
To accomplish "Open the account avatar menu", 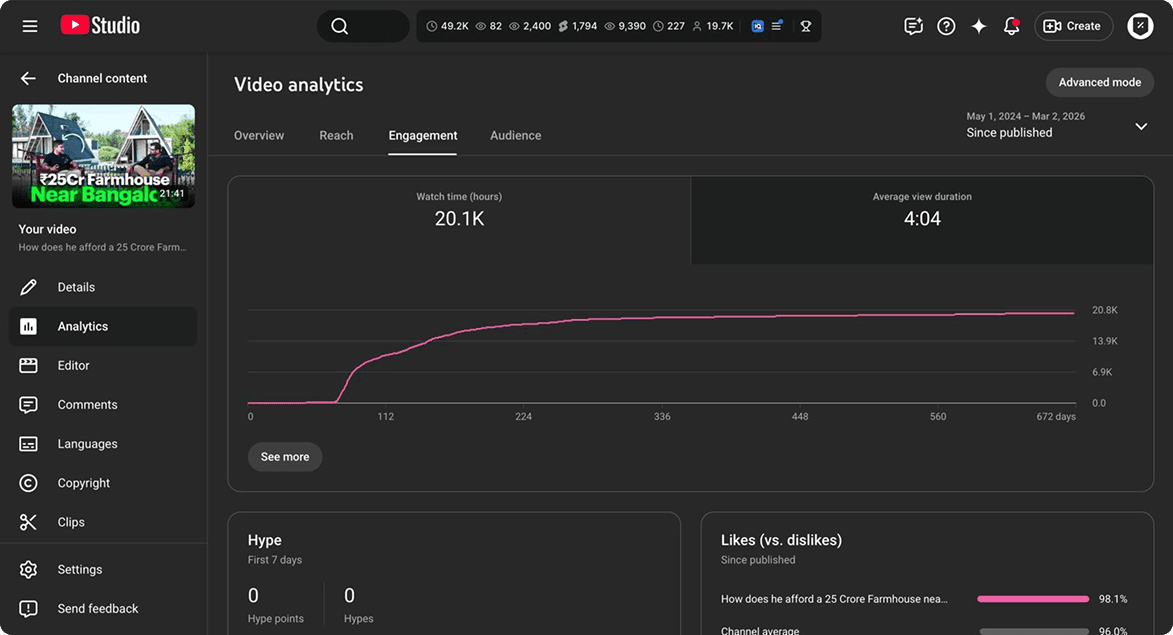I will click(x=1140, y=26).
